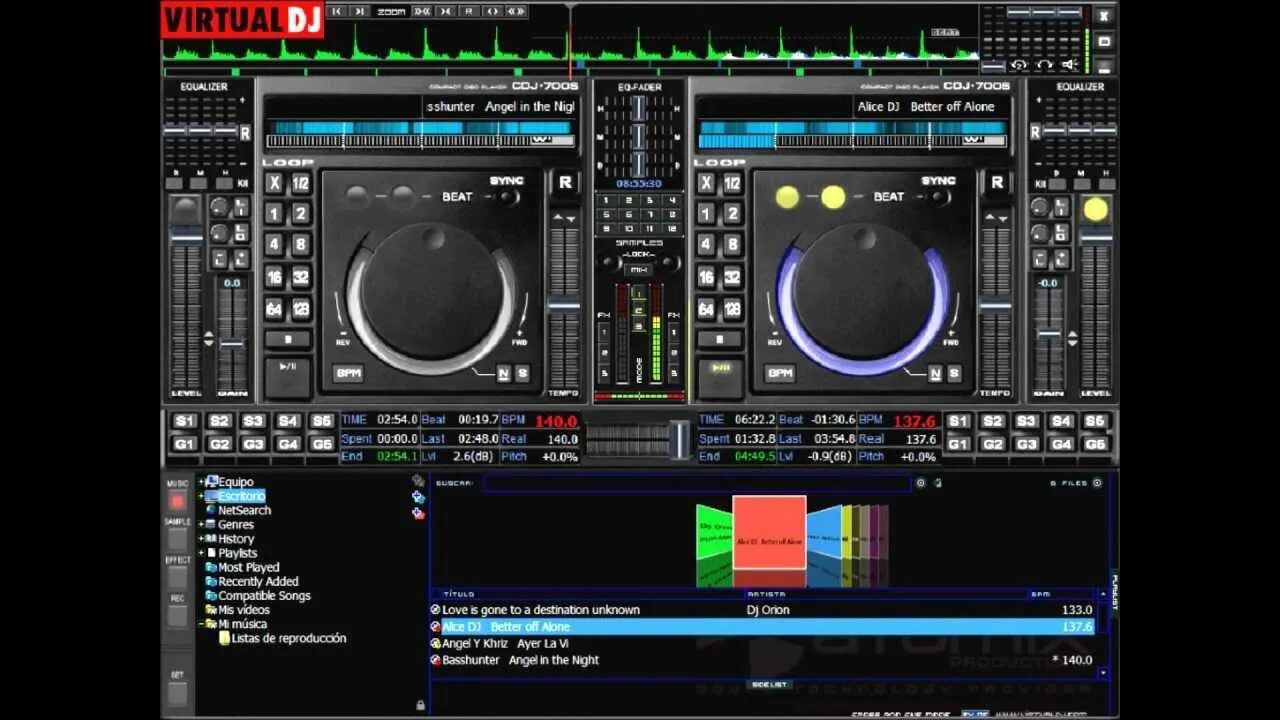Click G5 button on right deck
The height and width of the screenshot is (720, 1280).
1095,444
